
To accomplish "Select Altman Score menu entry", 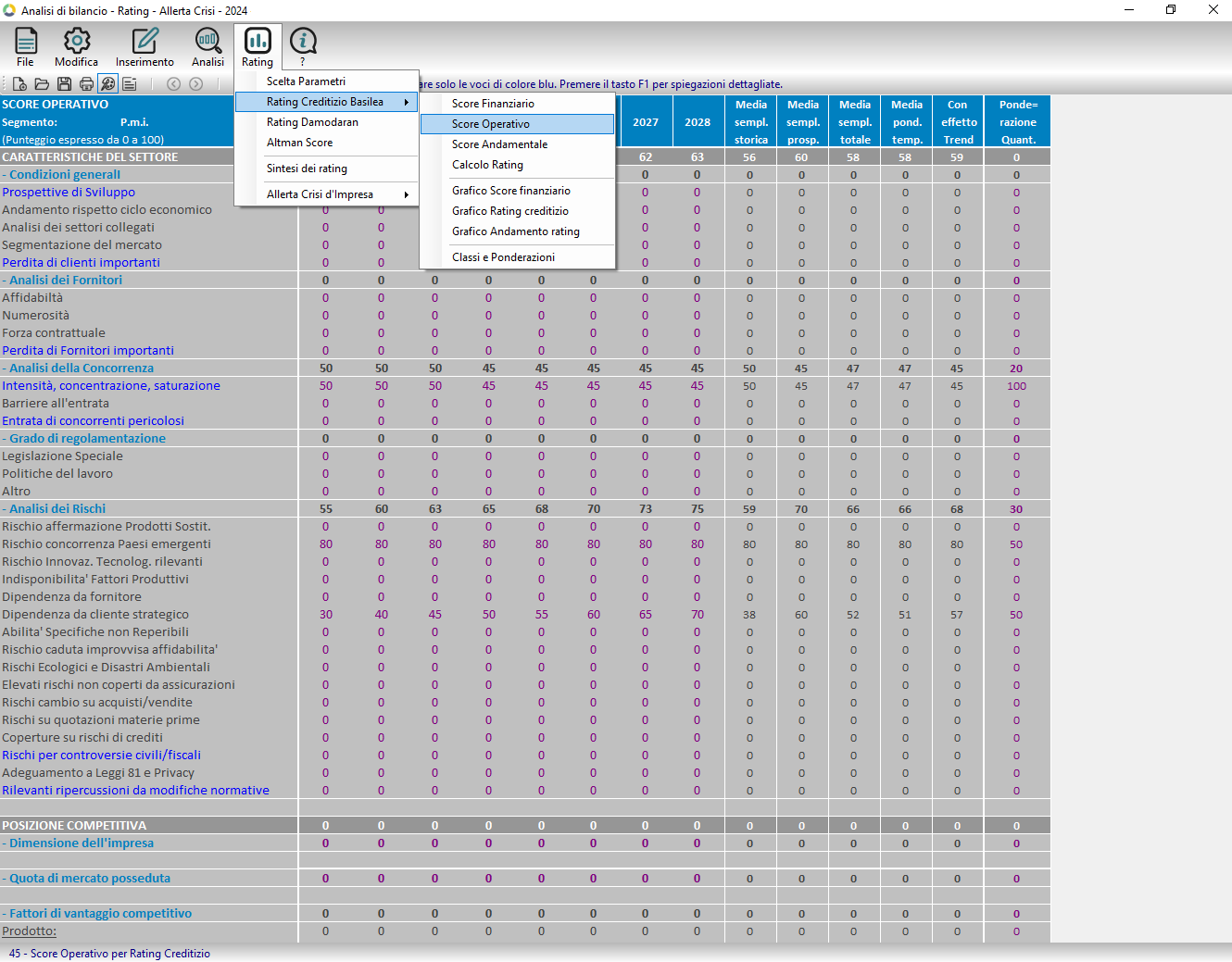I will (326, 143).
